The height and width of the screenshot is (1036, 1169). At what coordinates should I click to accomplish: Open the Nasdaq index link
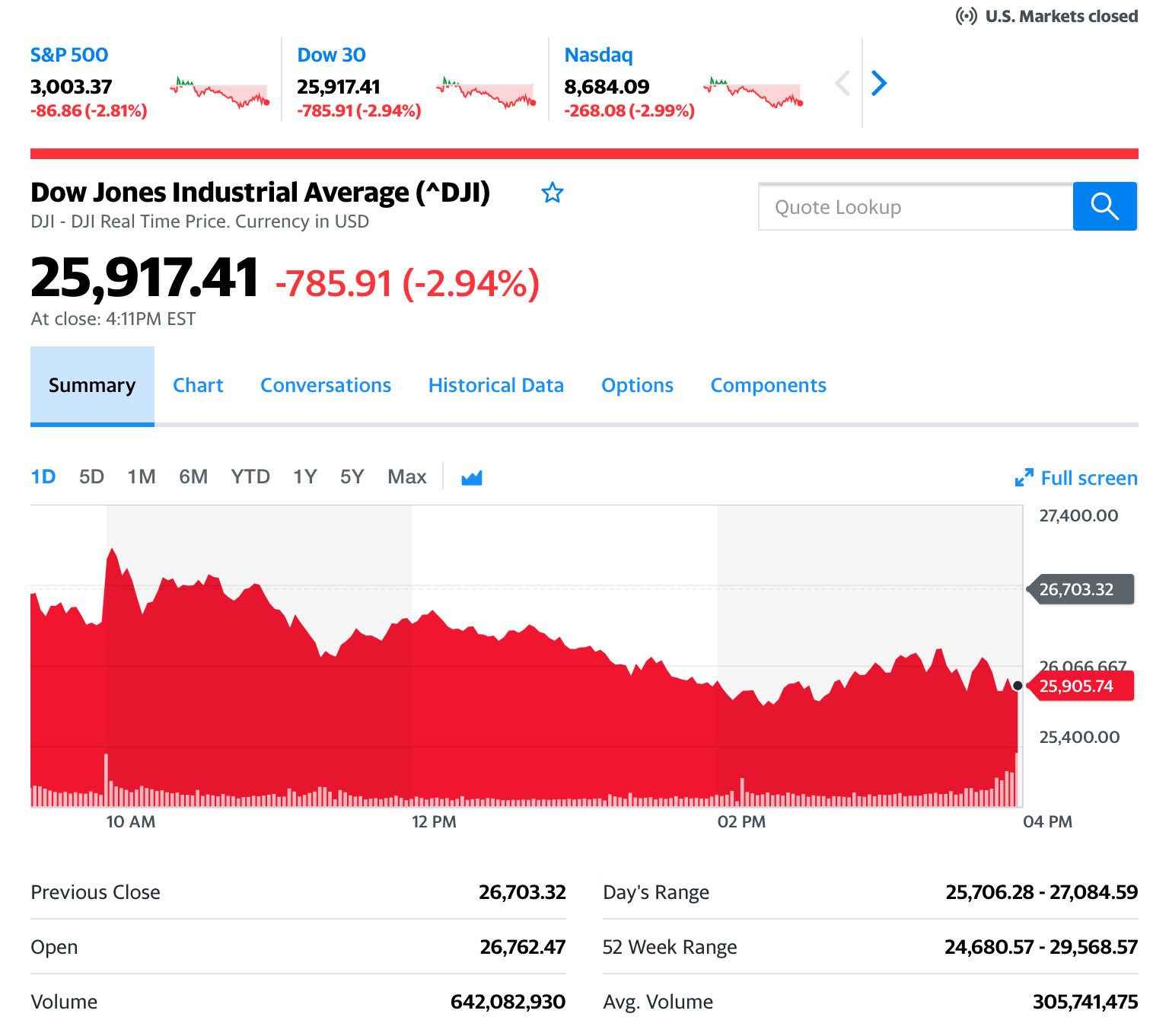[598, 55]
